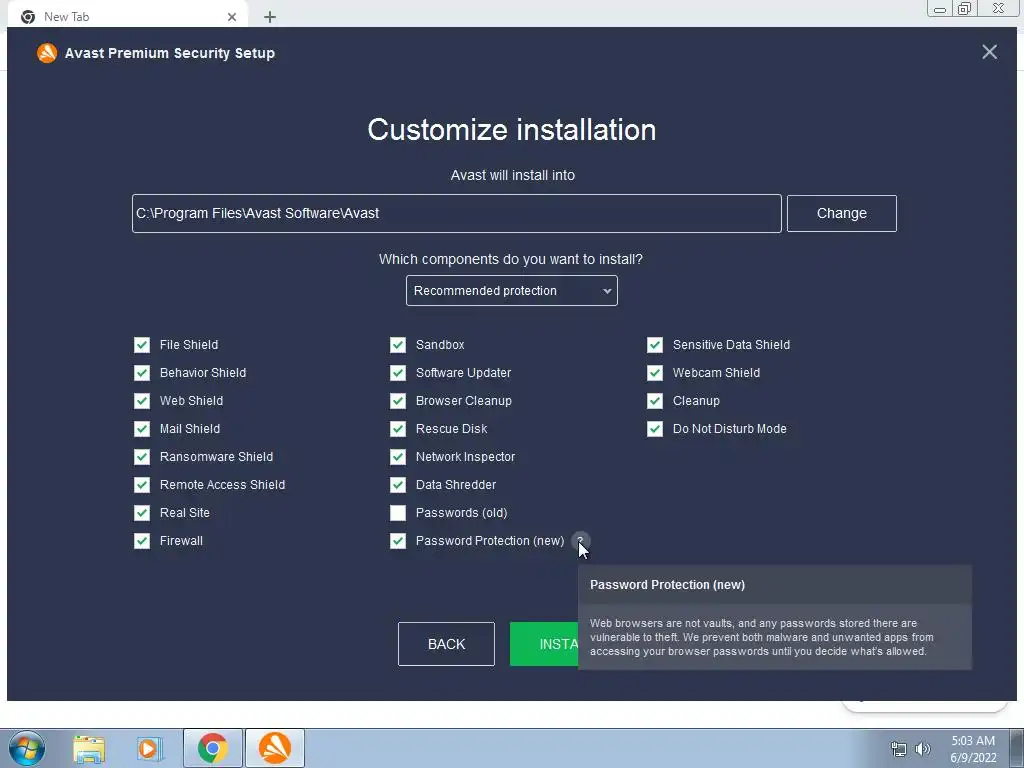Disable the Web Shield component
1024x768 pixels.
(142, 401)
